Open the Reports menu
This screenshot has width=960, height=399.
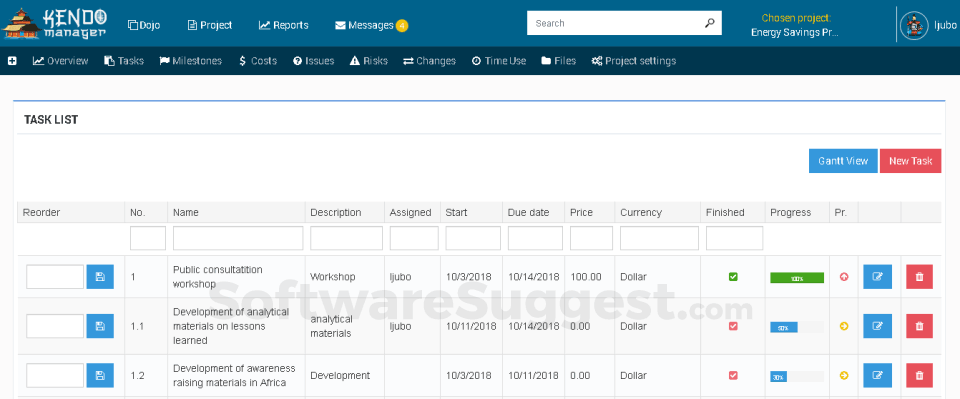tap(283, 25)
